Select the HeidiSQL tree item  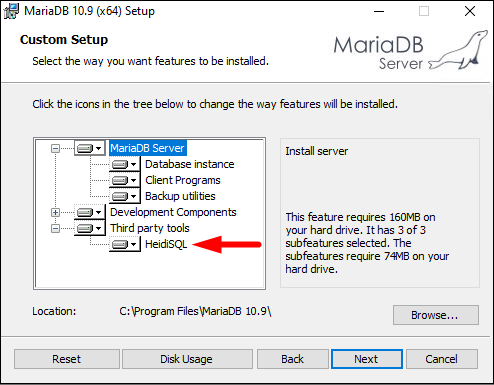(x=166, y=244)
